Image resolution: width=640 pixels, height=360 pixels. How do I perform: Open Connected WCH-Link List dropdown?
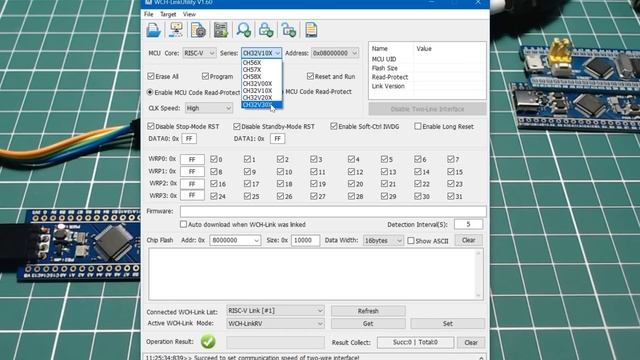(x=276, y=311)
